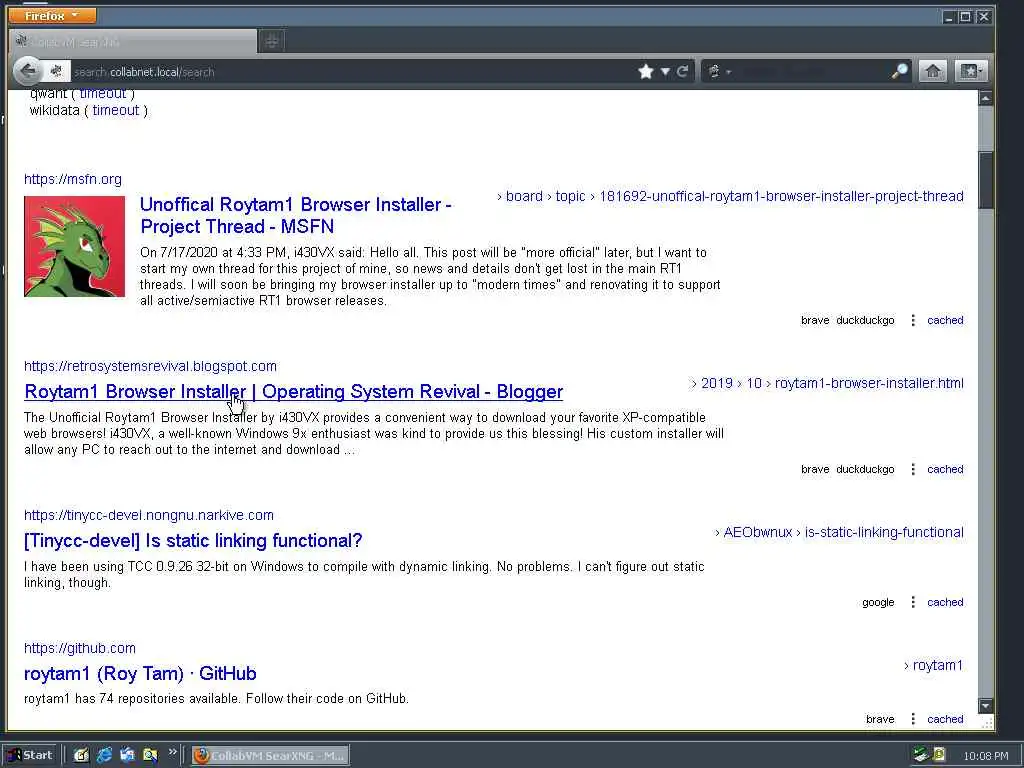Open the Windows Start menu

pos(30,755)
